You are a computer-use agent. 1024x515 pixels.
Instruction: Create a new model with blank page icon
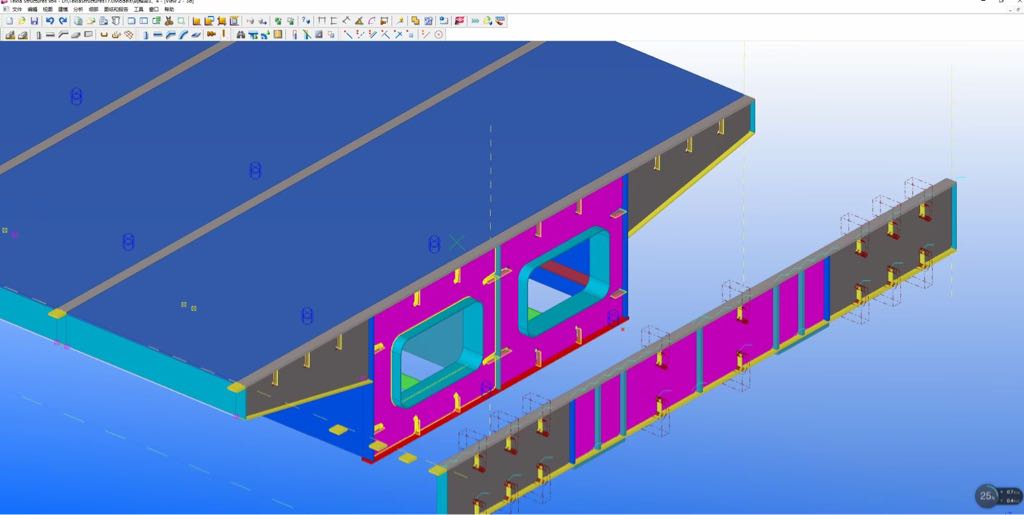[8, 21]
